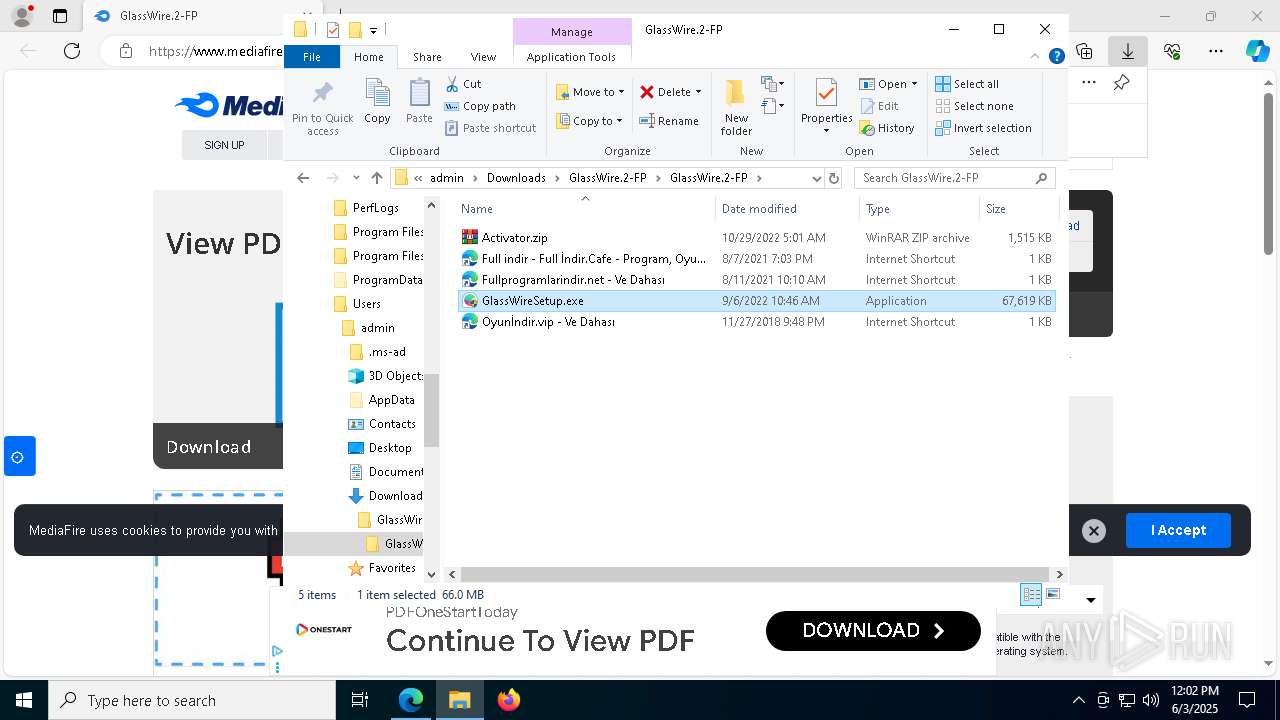Screen dimensions: 1280x720
Task: Switch to View ribbon tab
Action: pos(483,57)
